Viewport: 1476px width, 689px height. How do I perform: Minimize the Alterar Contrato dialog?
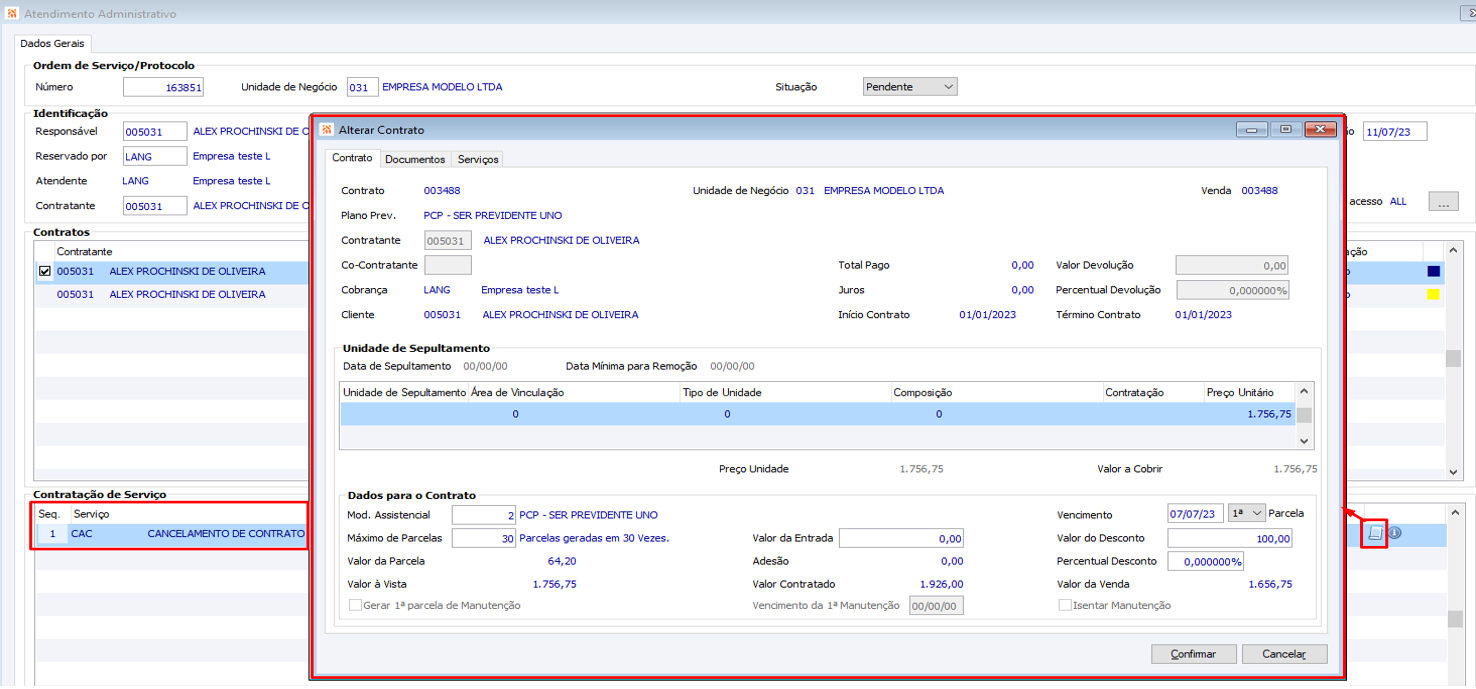pos(1252,130)
